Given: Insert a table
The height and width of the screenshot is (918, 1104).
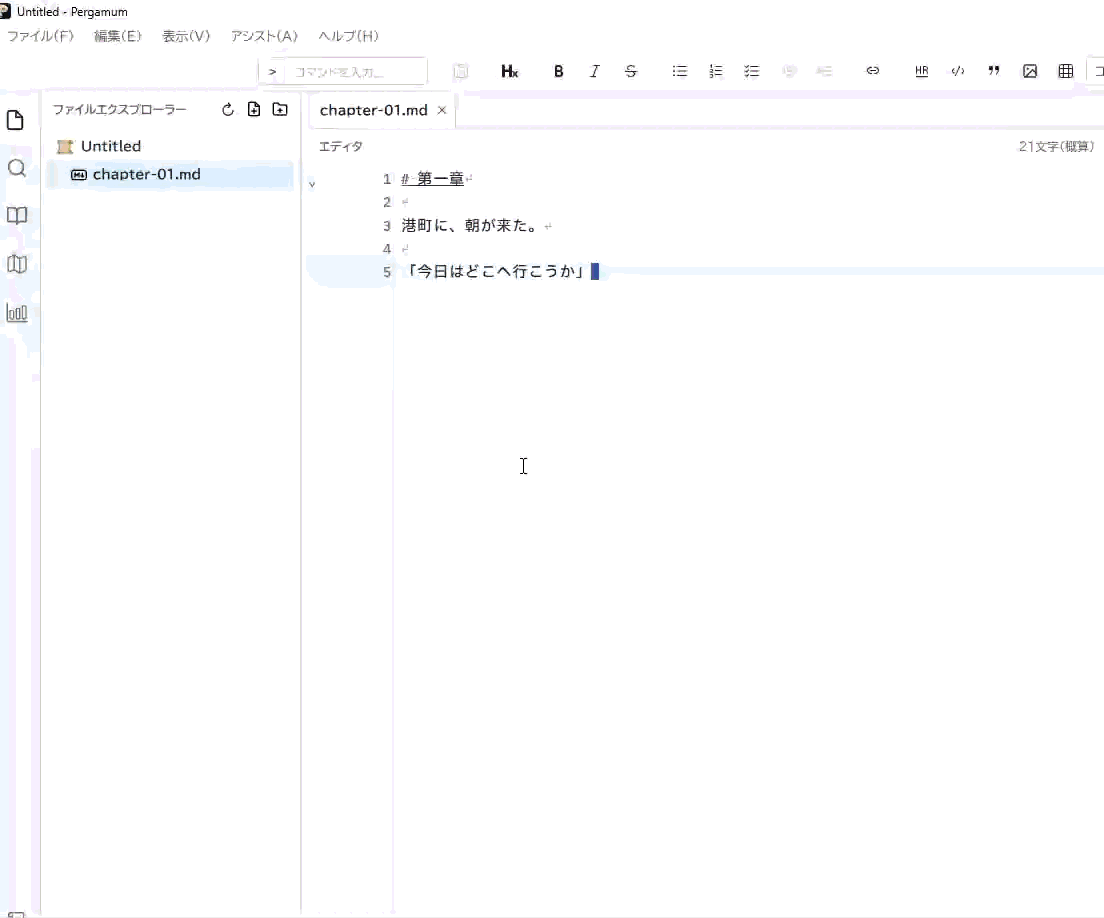Looking at the screenshot, I should [x=1066, y=71].
